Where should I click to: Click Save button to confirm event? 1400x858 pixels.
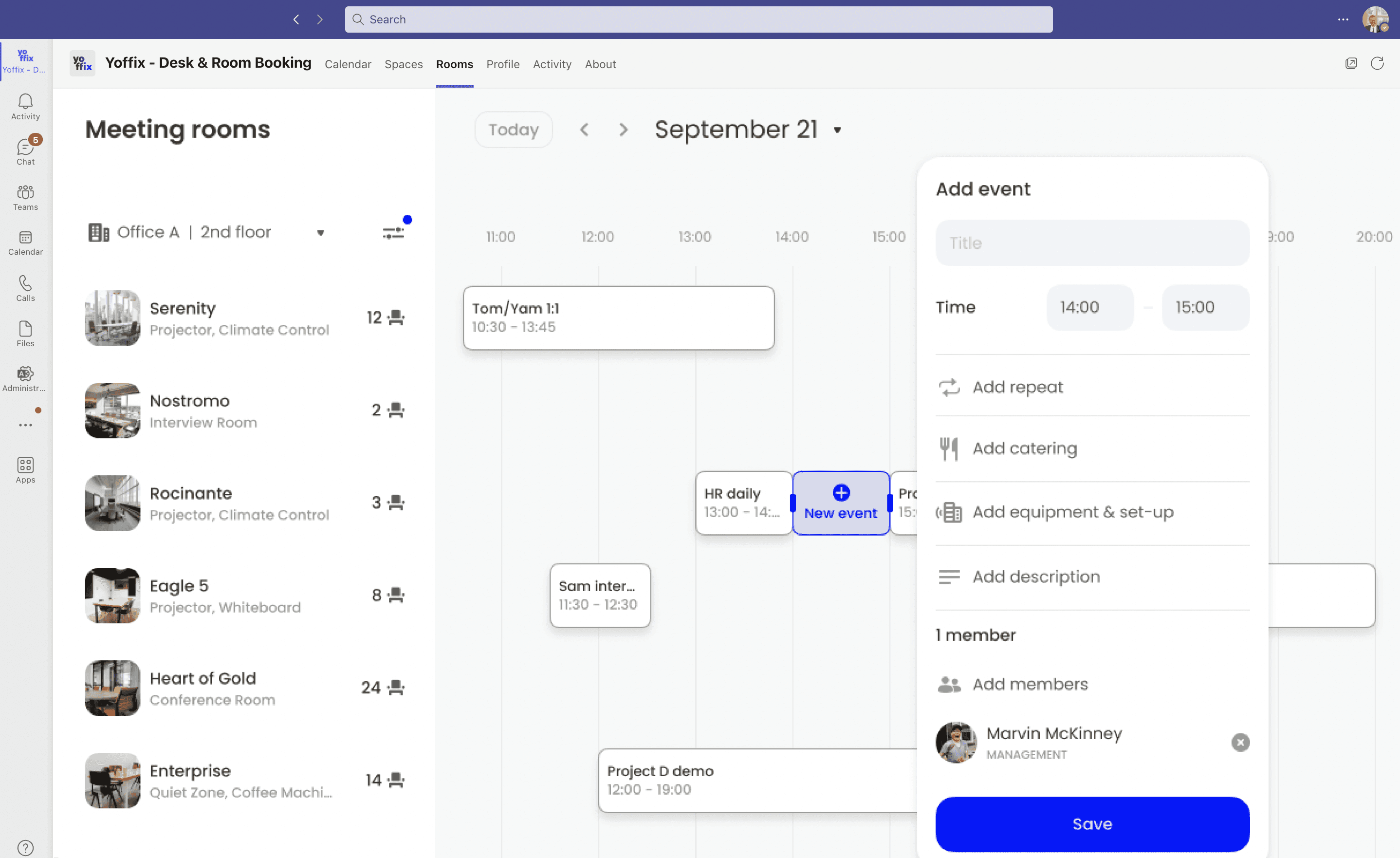[x=1092, y=823]
